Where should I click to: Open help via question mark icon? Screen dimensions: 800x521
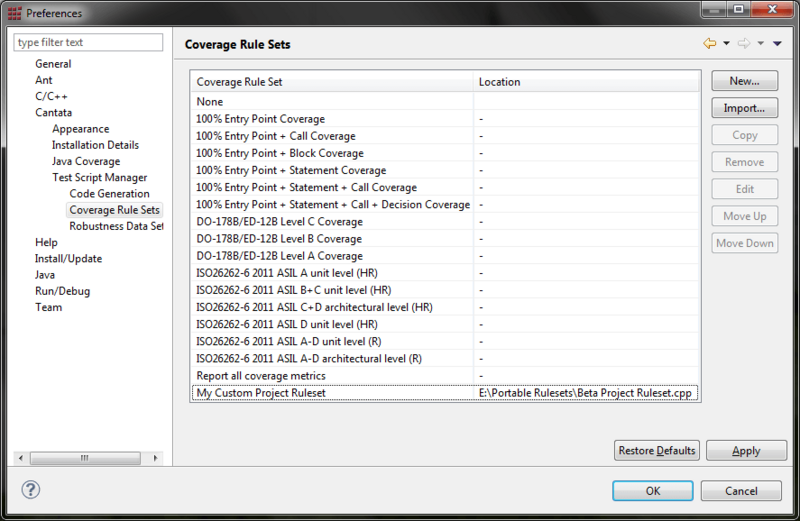31,490
